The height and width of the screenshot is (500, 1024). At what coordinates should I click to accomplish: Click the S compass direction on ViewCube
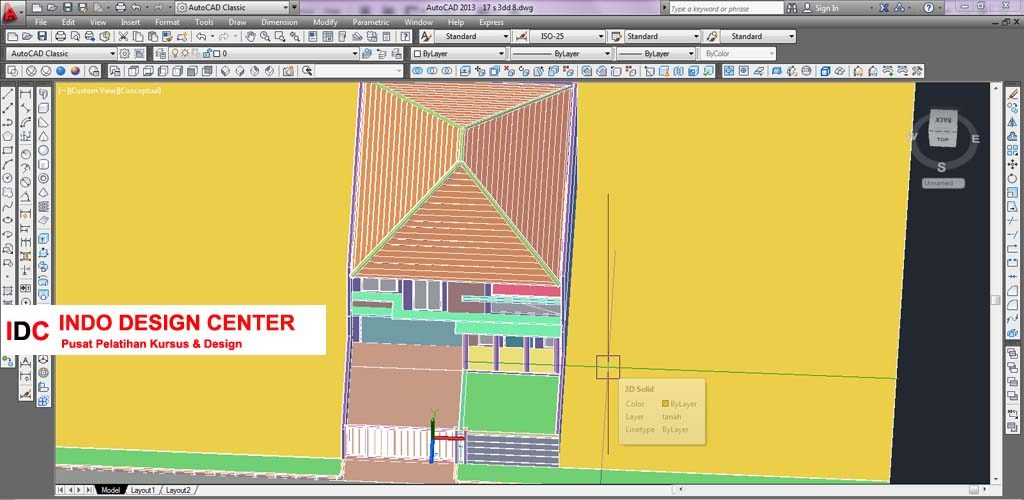(941, 167)
